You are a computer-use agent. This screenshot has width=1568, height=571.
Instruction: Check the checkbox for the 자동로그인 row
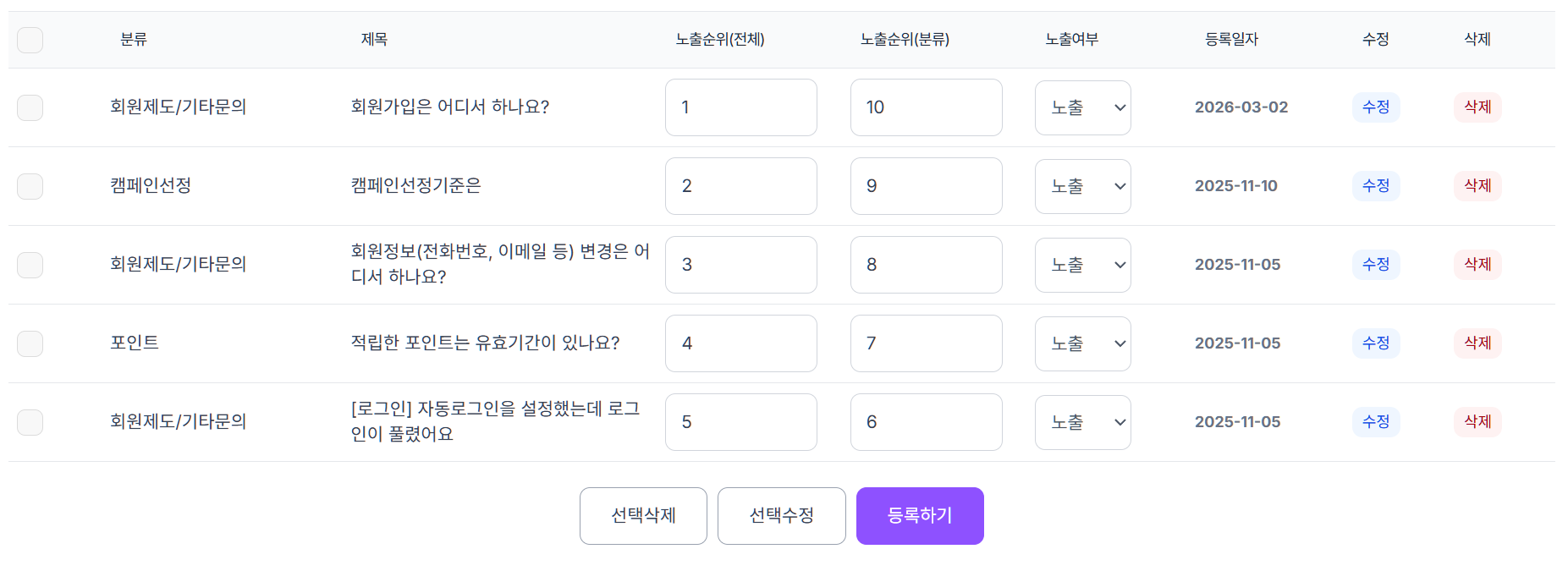click(30, 422)
